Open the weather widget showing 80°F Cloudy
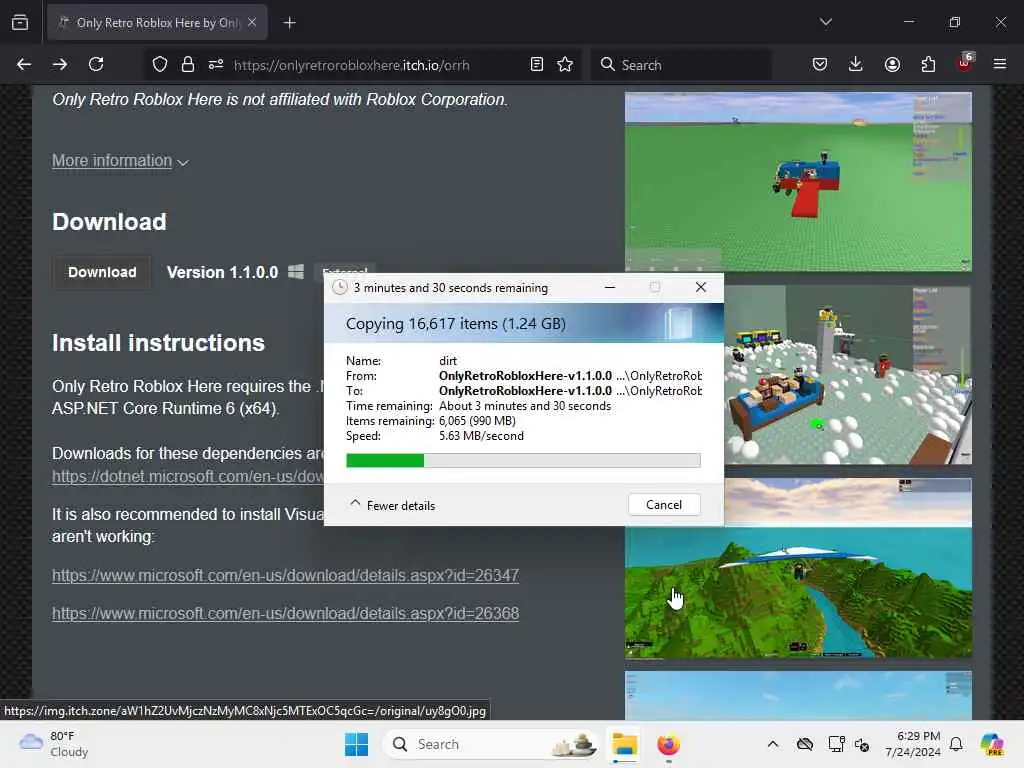This screenshot has width=1024, height=768. pyautogui.click(x=54, y=744)
